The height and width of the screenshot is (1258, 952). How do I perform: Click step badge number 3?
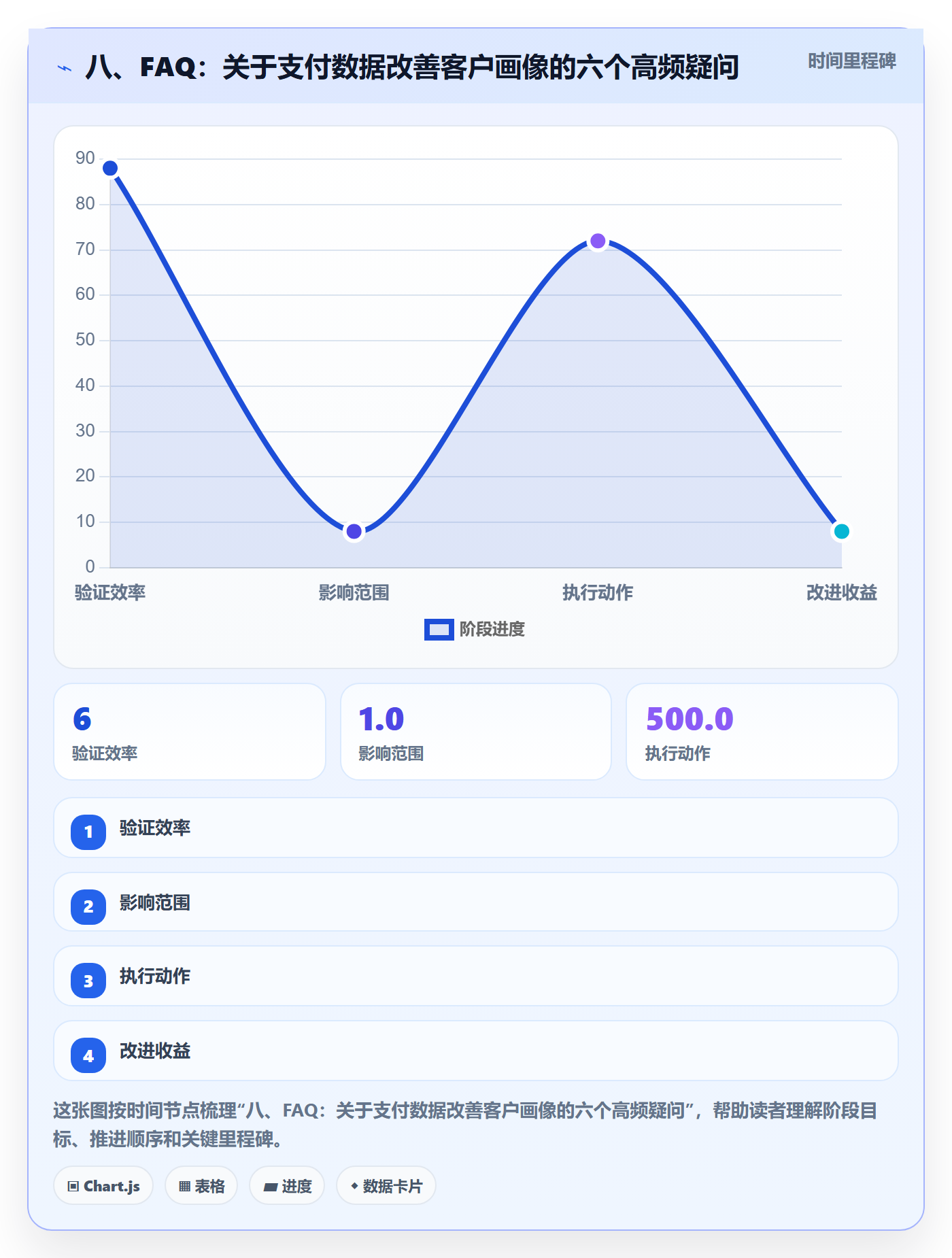[88, 981]
